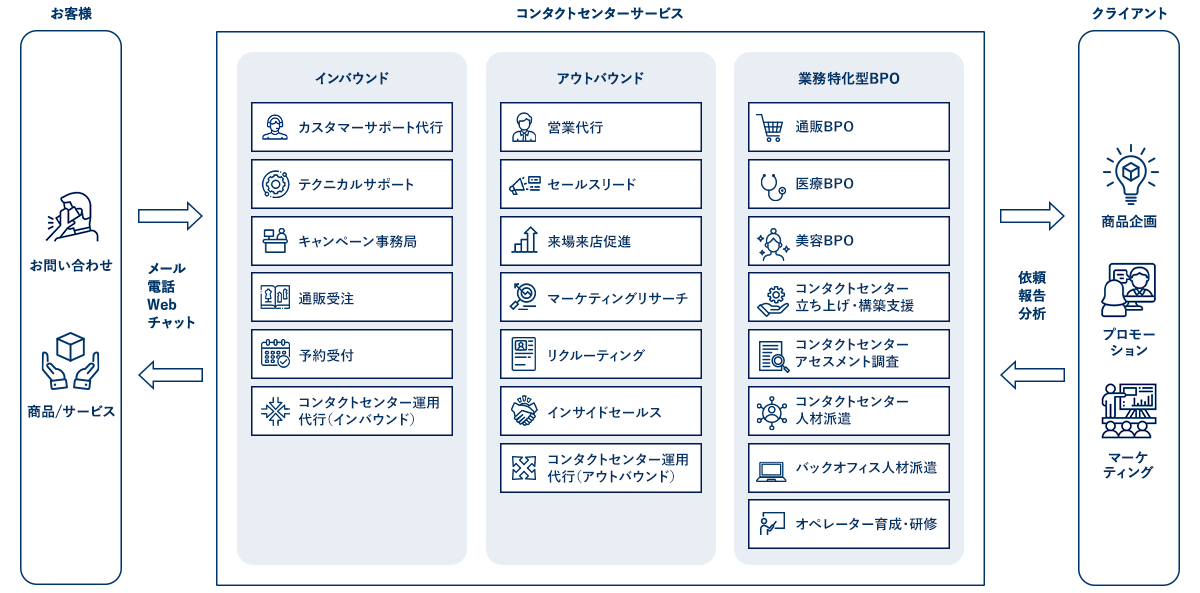Click the セールスリード label
The image size is (1200, 593).
[x=591, y=184]
